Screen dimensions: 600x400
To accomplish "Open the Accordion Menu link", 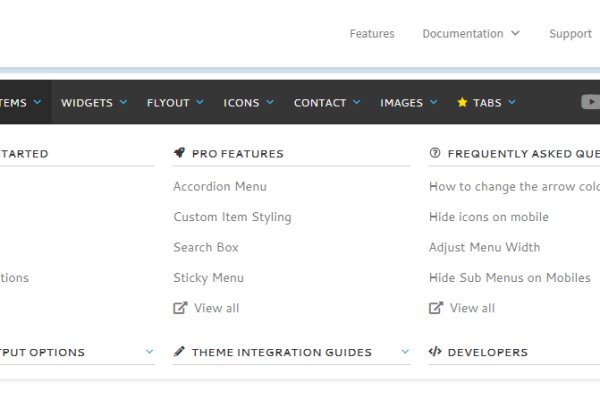I will [220, 186].
